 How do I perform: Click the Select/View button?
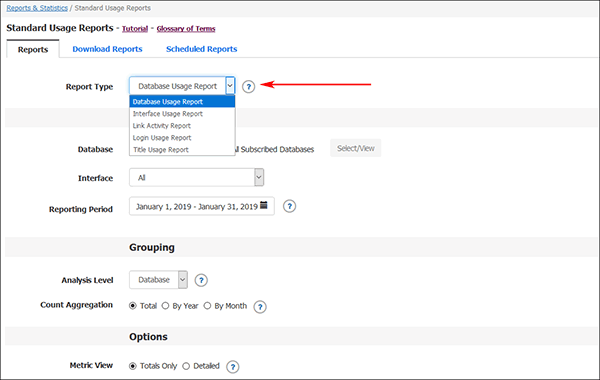(355, 148)
